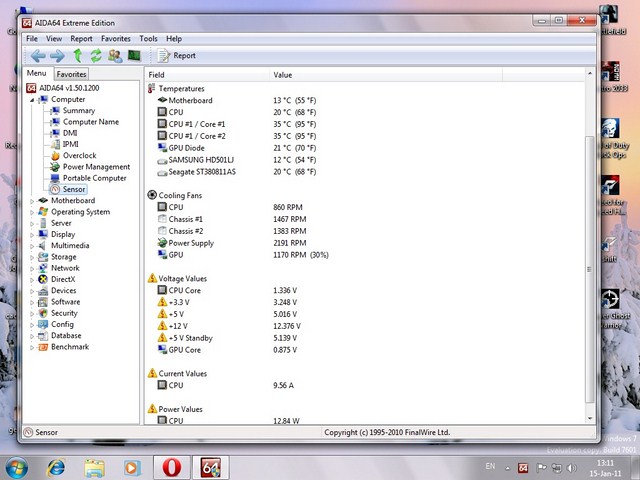Click the Security shield icon

click(x=43, y=313)
